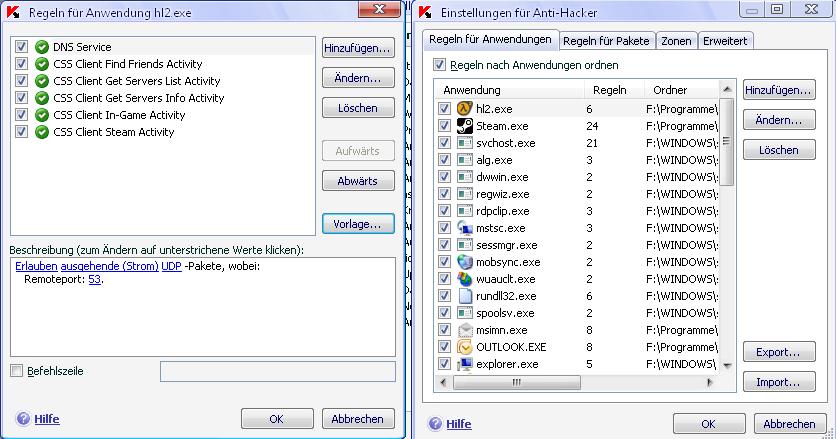Click the dwwin.exe program icon
This screenshot has height=439, width=836.
465,177
